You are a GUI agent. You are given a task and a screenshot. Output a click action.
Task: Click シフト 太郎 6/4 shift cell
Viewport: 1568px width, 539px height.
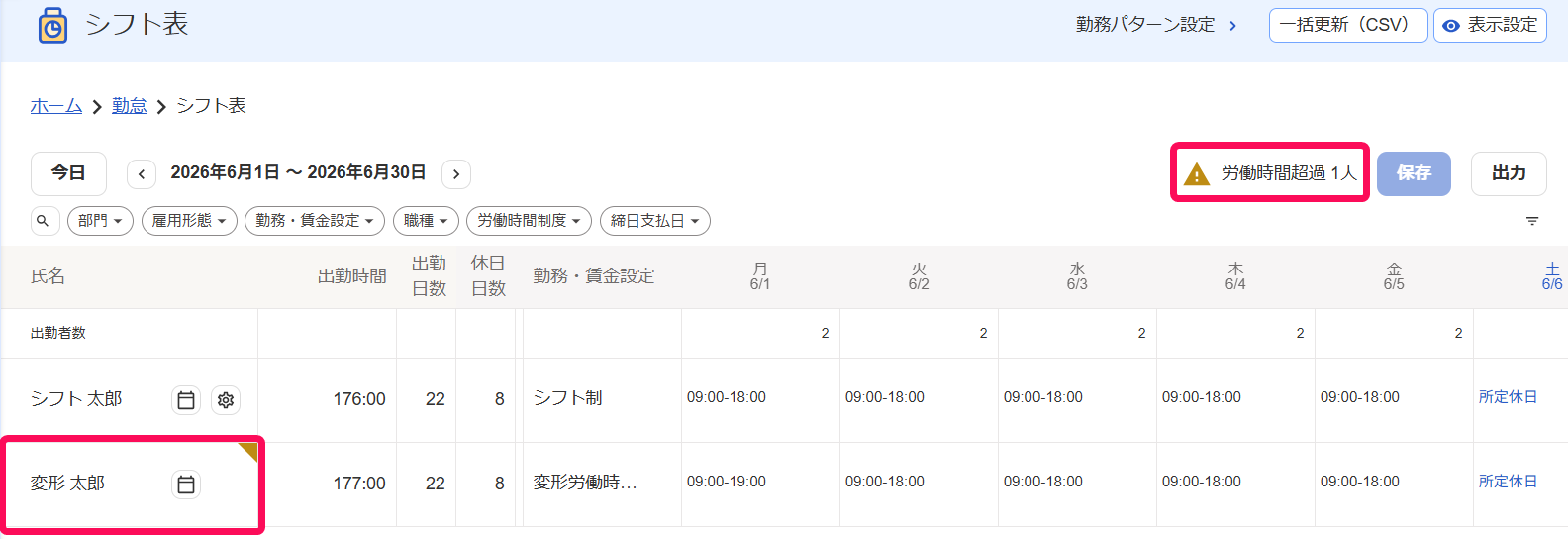pos(1235,400)
